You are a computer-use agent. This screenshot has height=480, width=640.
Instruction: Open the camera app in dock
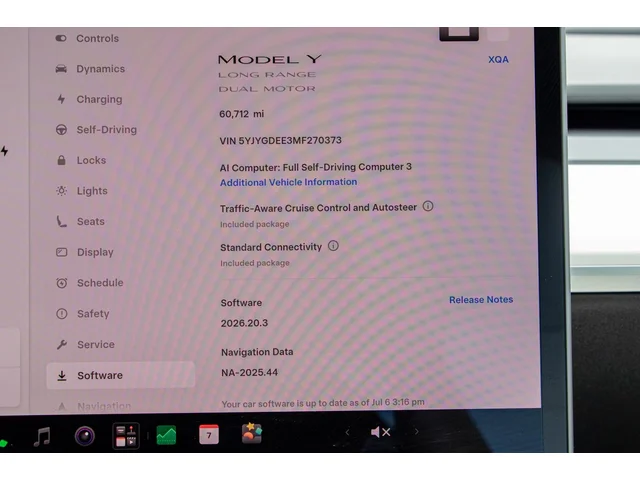(x=85, y=436)
